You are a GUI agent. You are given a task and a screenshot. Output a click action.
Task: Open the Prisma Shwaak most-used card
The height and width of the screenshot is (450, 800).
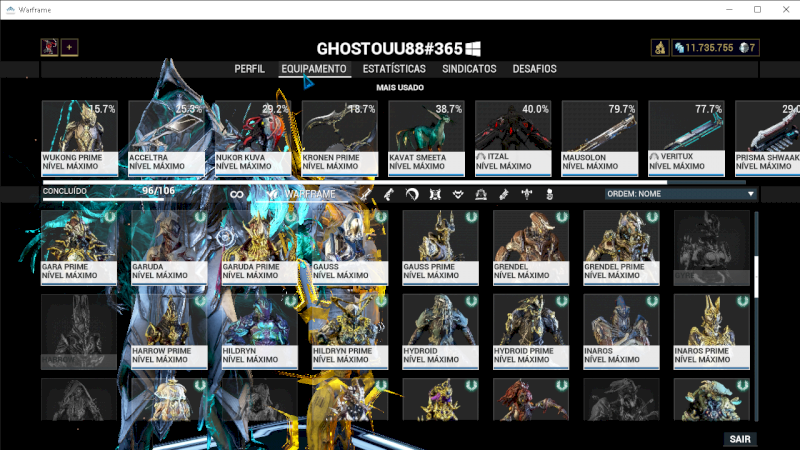coord(767,138)
